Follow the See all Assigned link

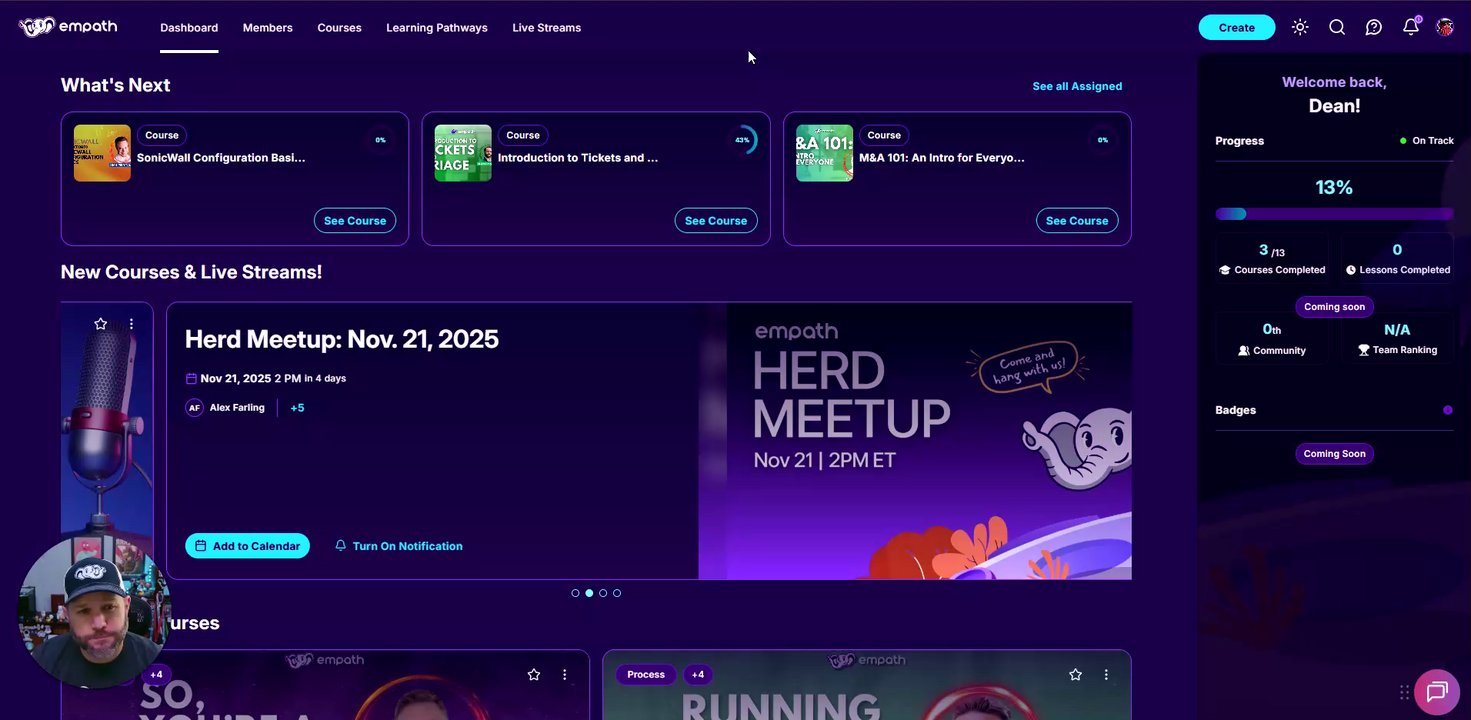pyautogui.click(x=1077, y=86)
